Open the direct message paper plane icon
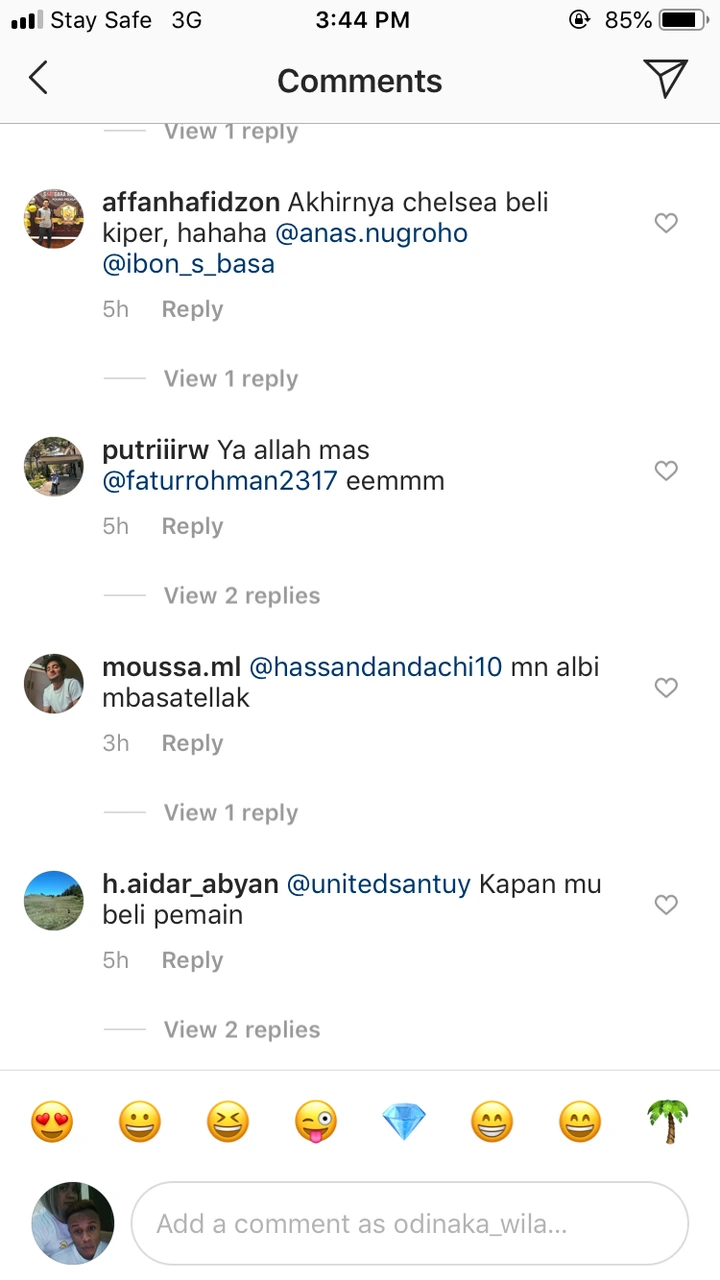 (665, 78)
